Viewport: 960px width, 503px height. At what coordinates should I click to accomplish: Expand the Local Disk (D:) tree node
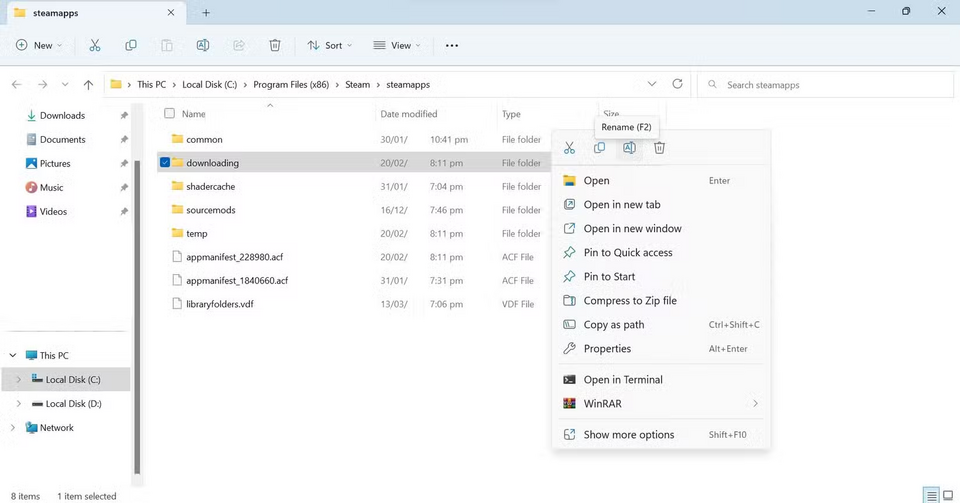18,404
